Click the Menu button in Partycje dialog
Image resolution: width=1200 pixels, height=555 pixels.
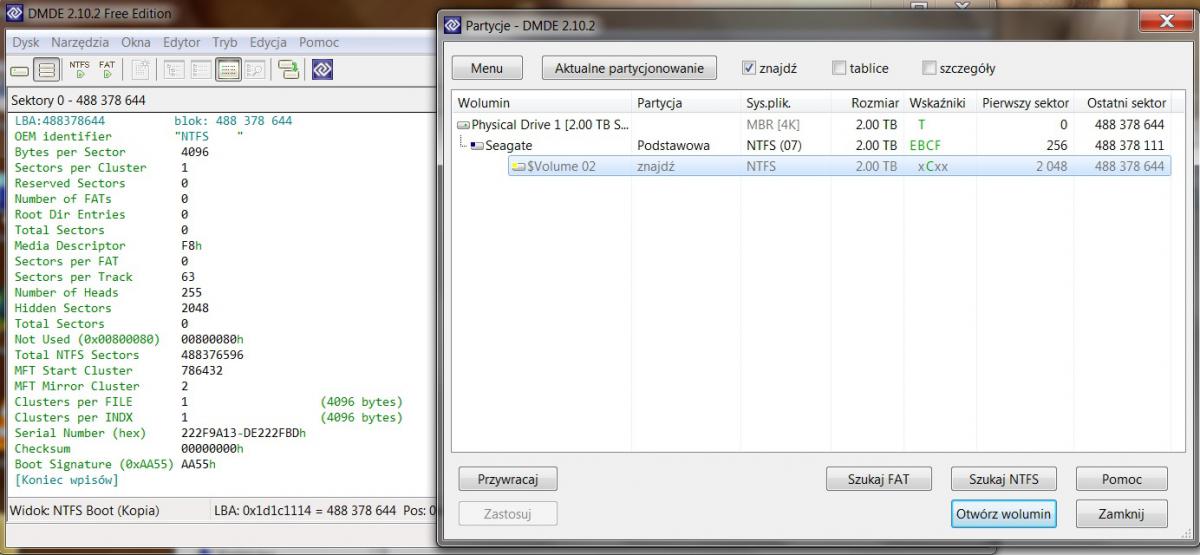pyautogui.click(x=487, y=68)
